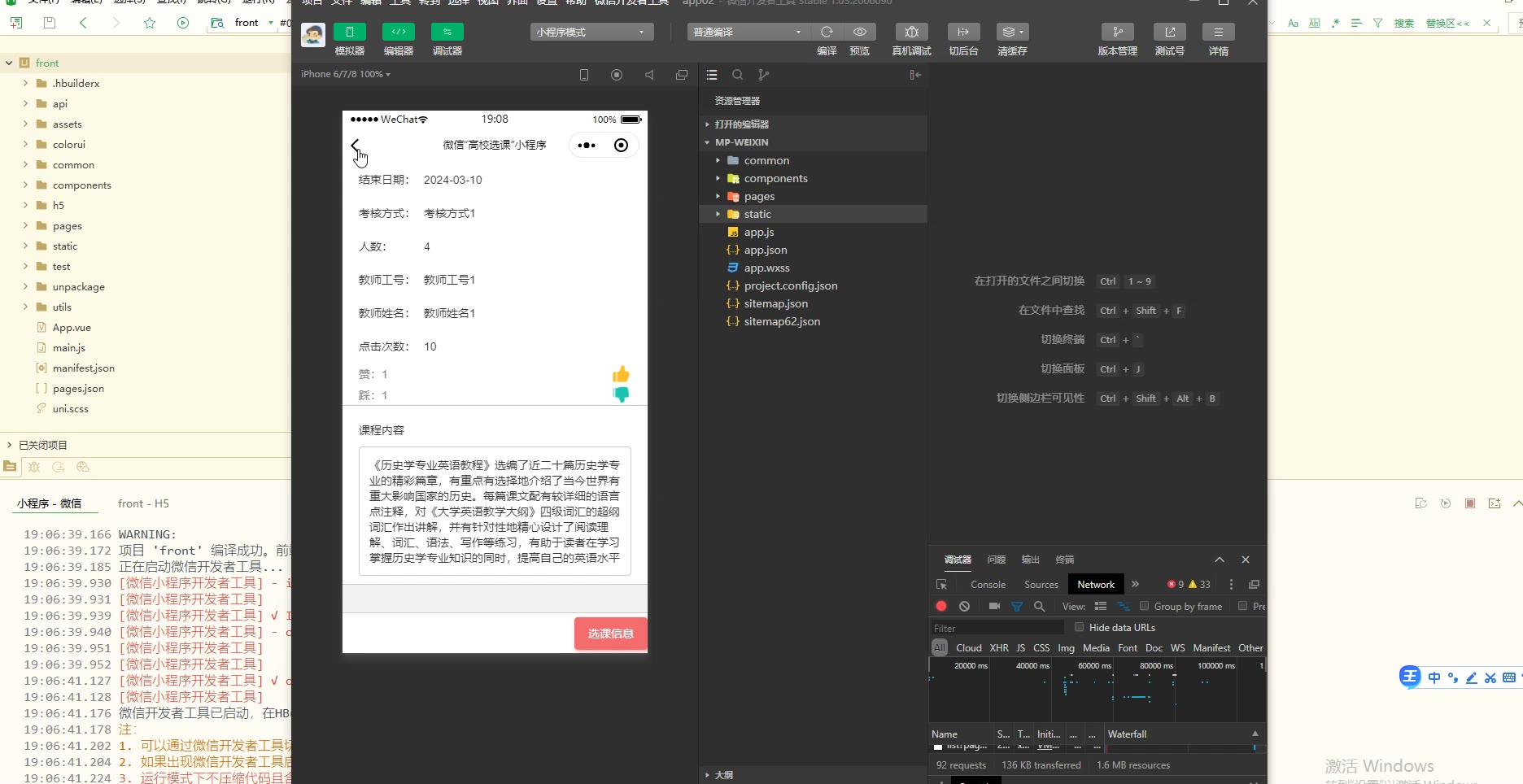Switch to front - H5 tab
Viewport: 1523px width, 784px height.
[x=143, y=503]
